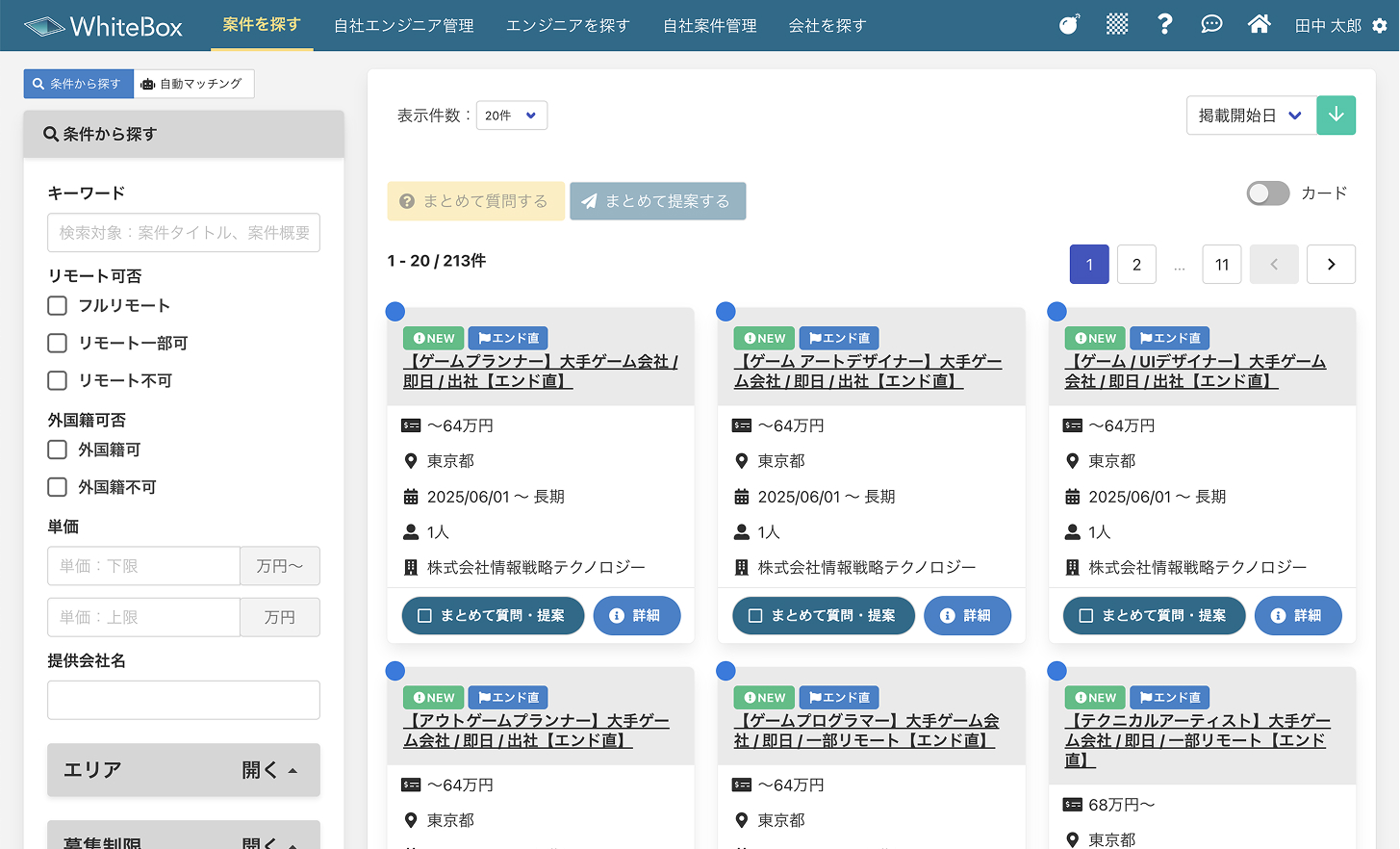
Task: Click NEW badge on テクニカルアーティスト card
Action: click(x=1095, y=698)
